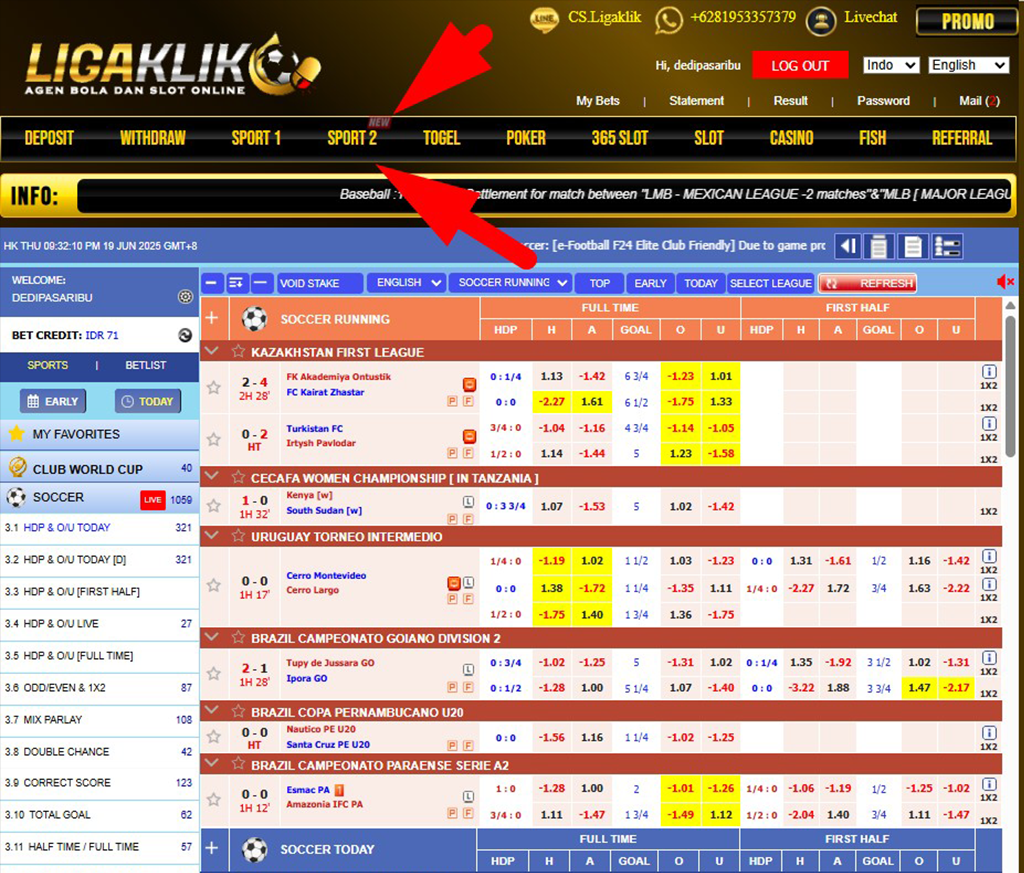This screenshot has height=873, width=1024.
Task: Click the skip-back ticker icon in header
Action: coord(848,246)
